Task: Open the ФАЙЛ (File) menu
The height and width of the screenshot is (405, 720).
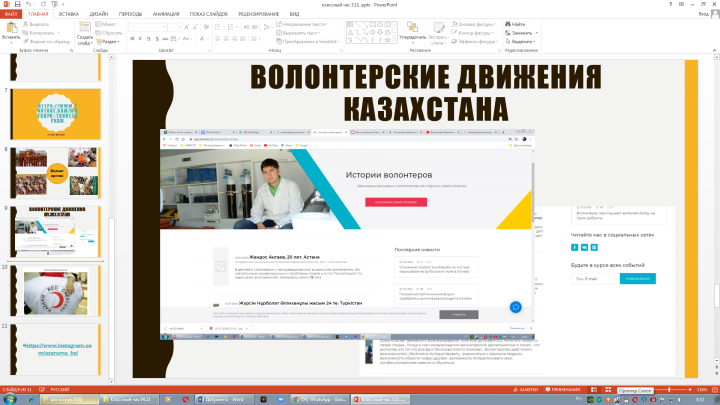Action: pyautogui.click(x=11, y=14)
